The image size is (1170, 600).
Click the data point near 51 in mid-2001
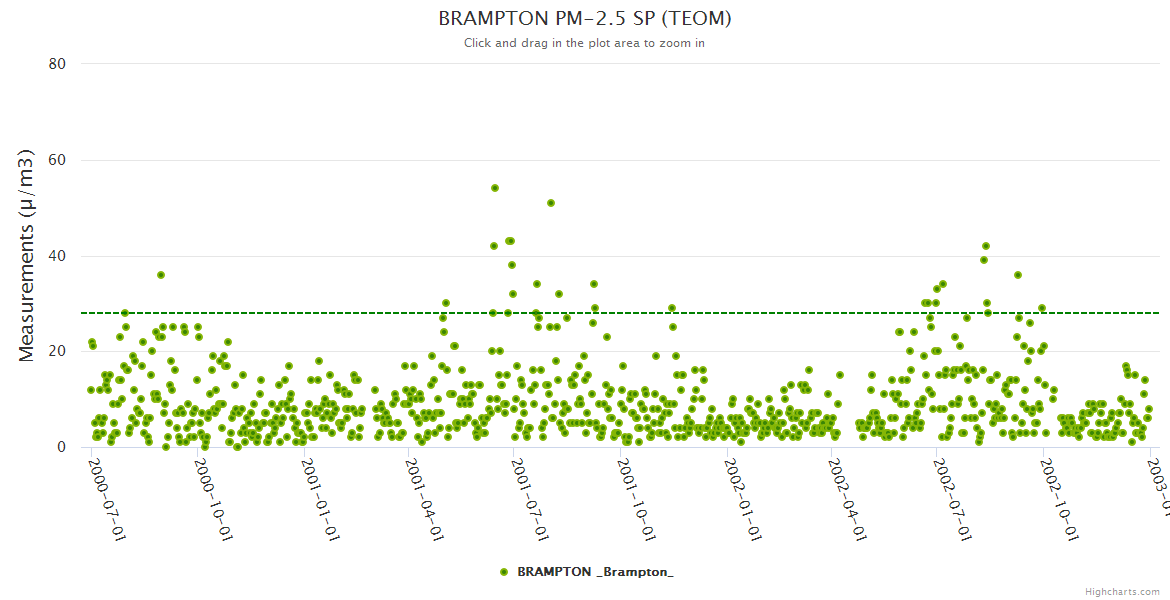click(x=551, y=203)
